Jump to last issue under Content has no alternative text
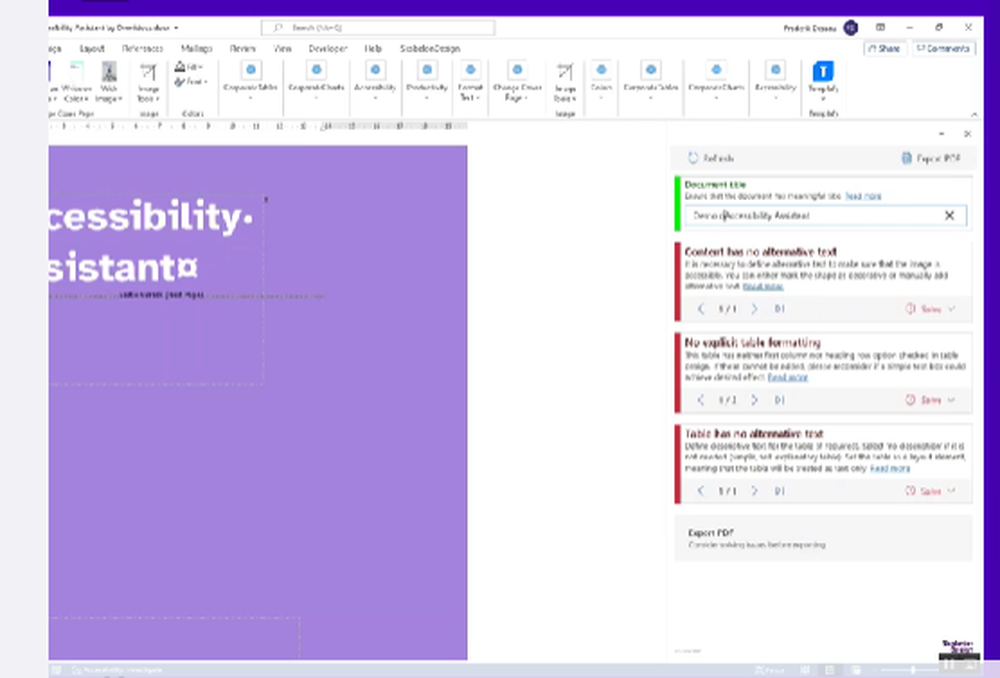The height and width of the screenshot is (678, 1000). coord(779,309)
